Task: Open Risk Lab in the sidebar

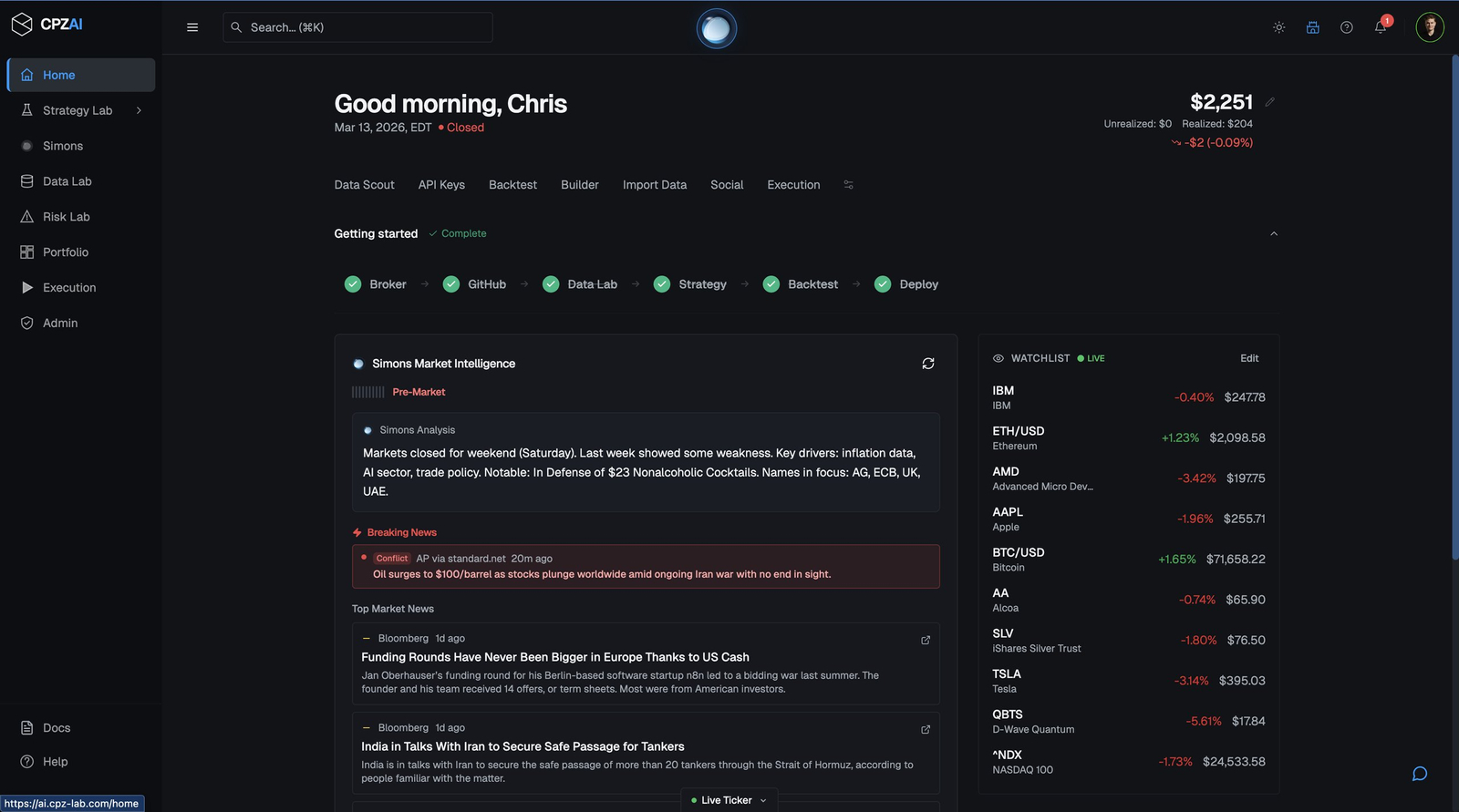Action: pos(67,217)
